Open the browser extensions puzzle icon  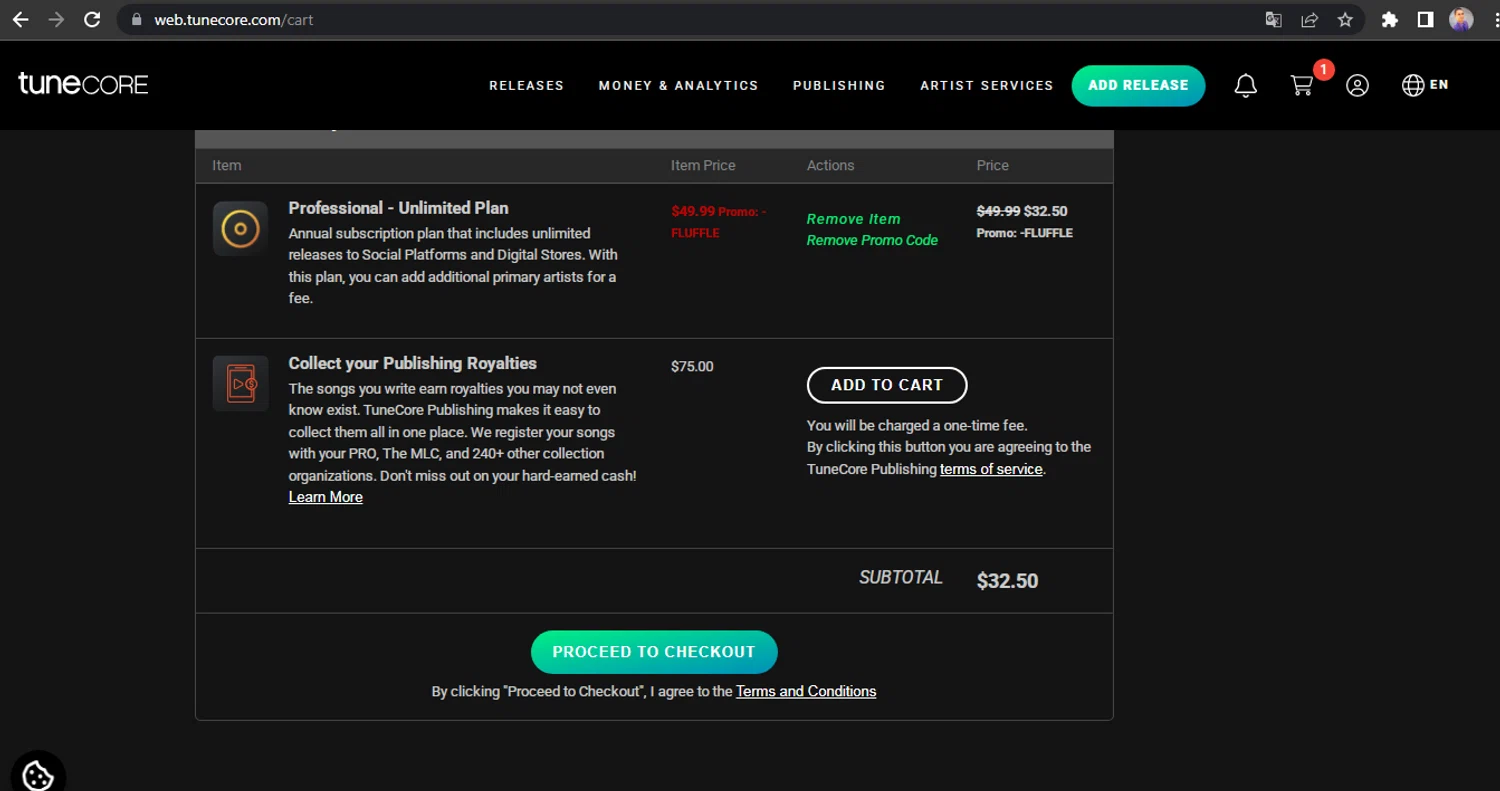(1389, 19)
